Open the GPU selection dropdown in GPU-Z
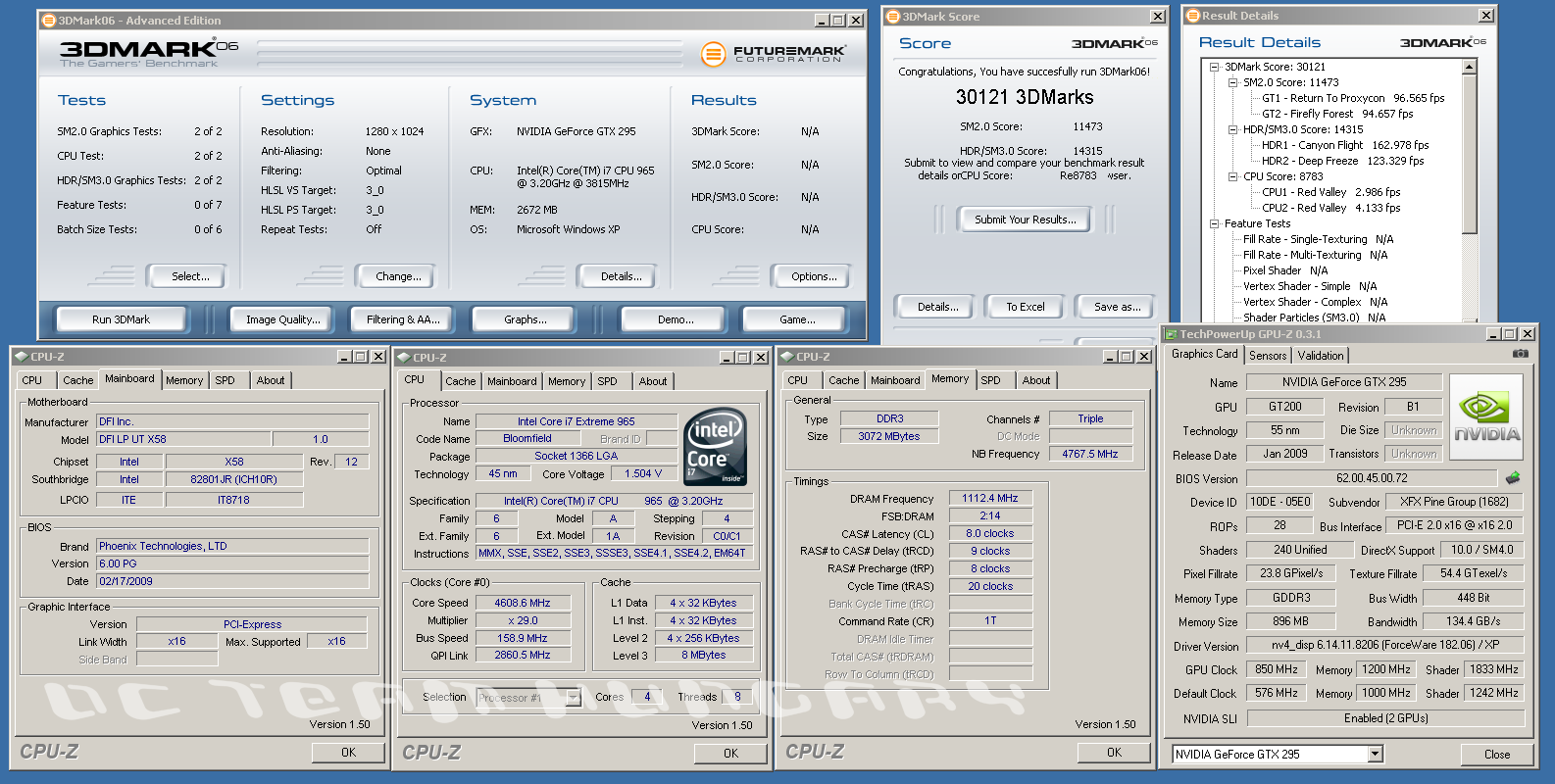 click(1375, 754)
